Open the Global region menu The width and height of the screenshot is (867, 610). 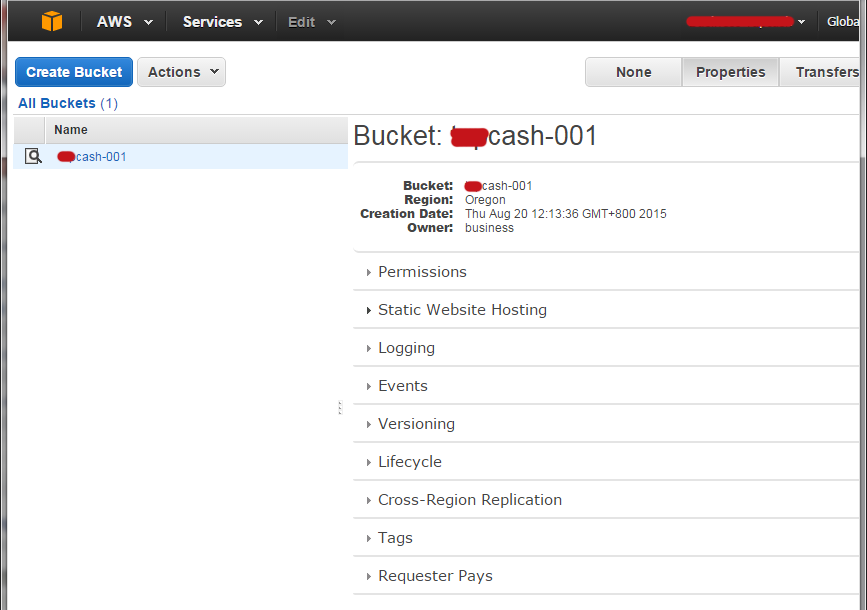point(844,22)
